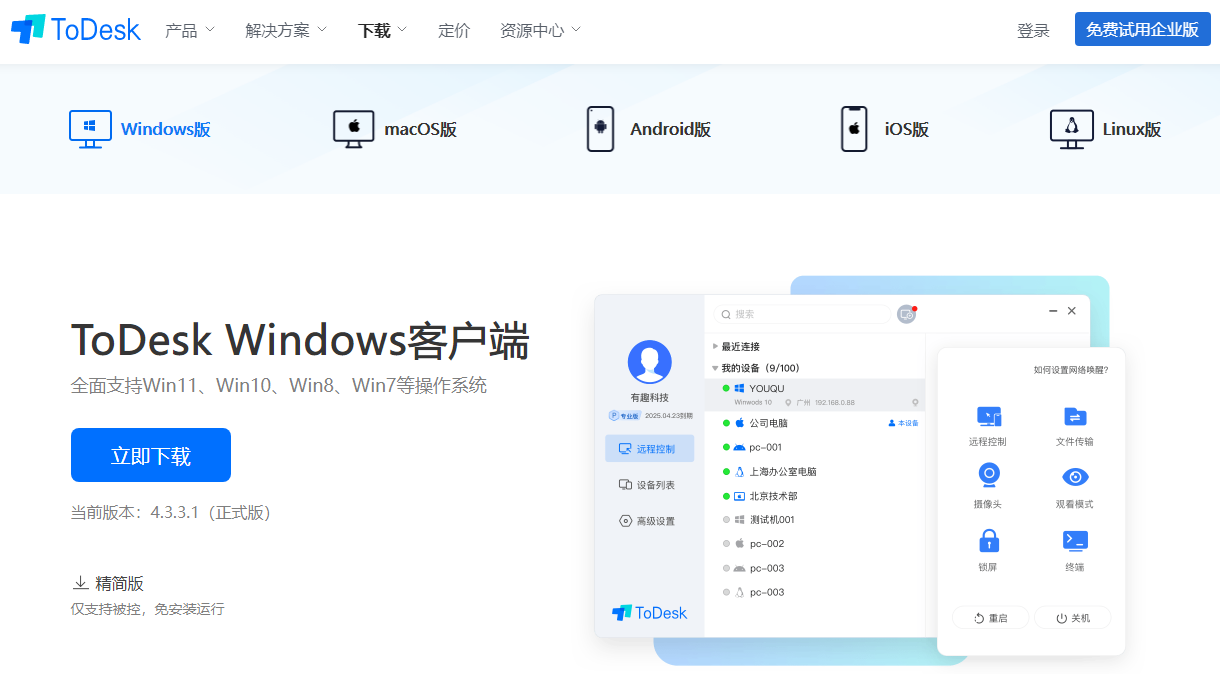This screenshot has width=1220, height=674.
Task: Click the 锁屏 padlock icon
Action: point(988,540)
